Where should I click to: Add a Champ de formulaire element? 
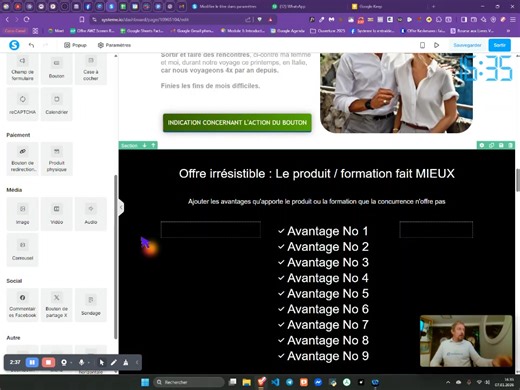click(x=22, y=69)
